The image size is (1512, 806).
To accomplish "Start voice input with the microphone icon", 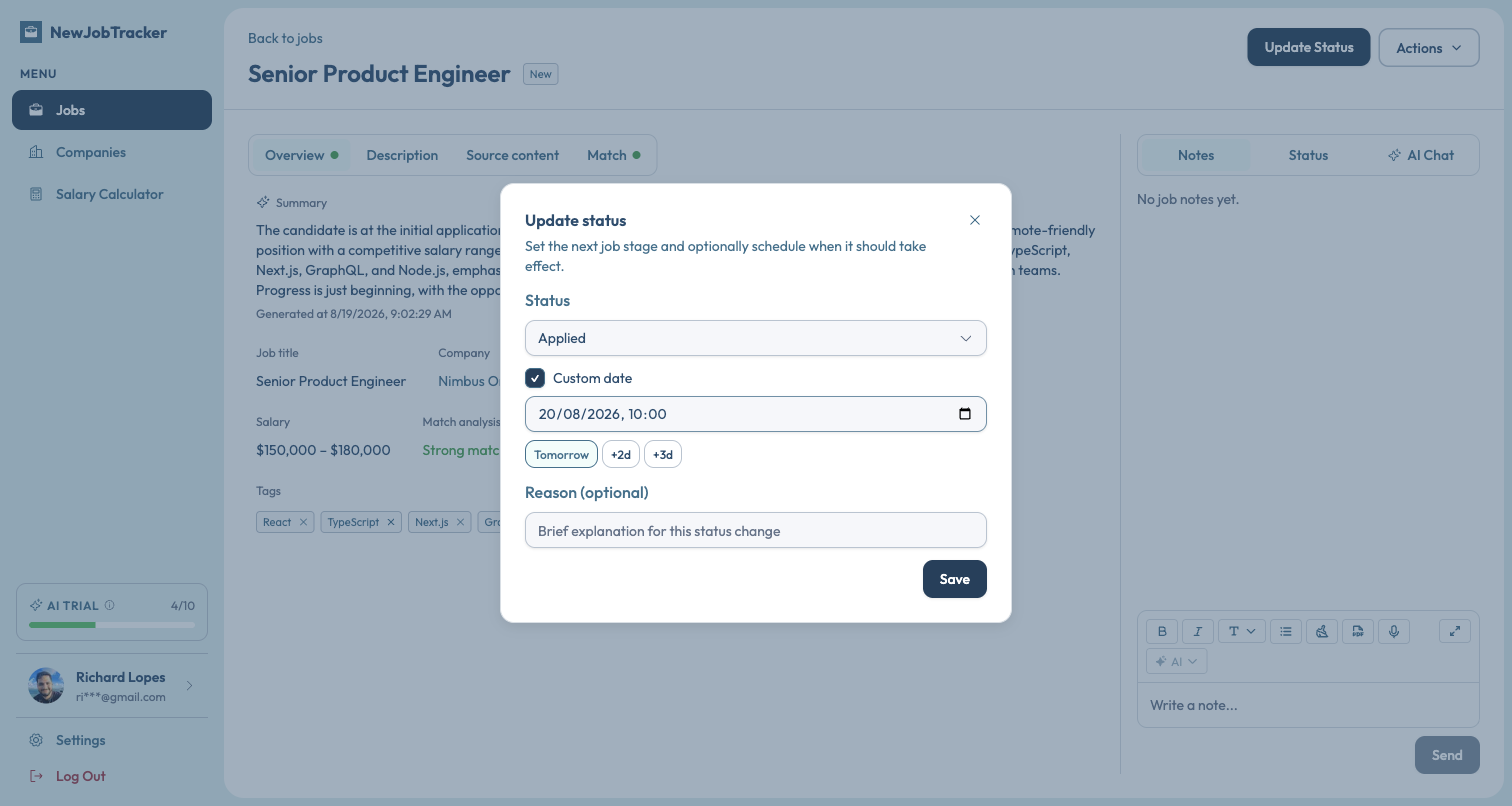I will 1394,631.
